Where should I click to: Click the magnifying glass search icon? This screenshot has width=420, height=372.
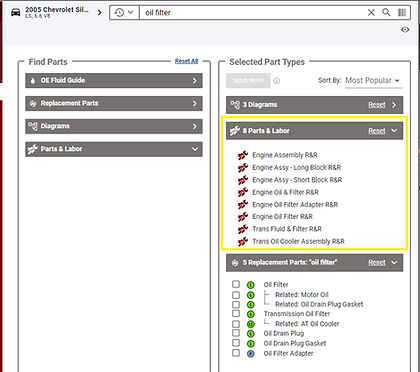coord(386,12)
